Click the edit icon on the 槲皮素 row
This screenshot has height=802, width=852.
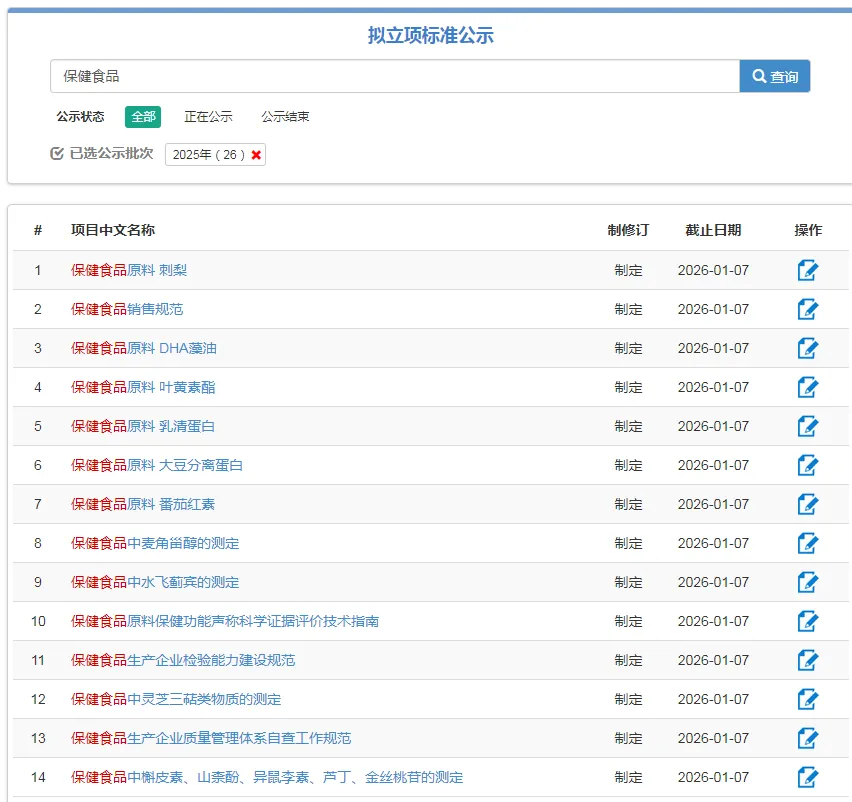tap(808, 777)
